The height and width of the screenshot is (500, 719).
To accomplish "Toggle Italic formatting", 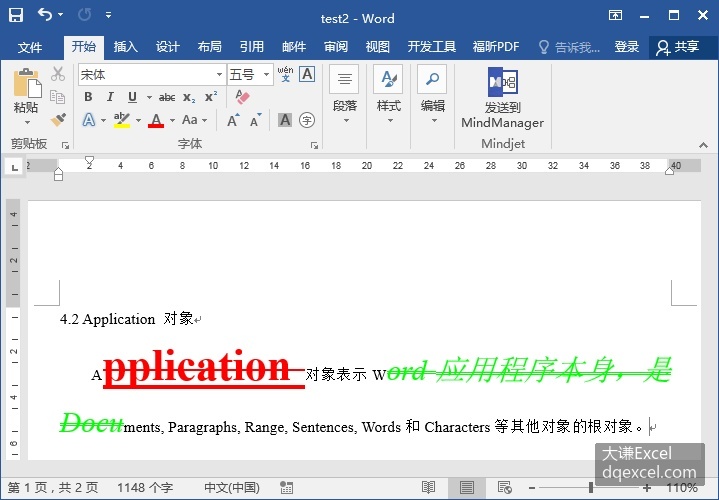I will 110,97.
